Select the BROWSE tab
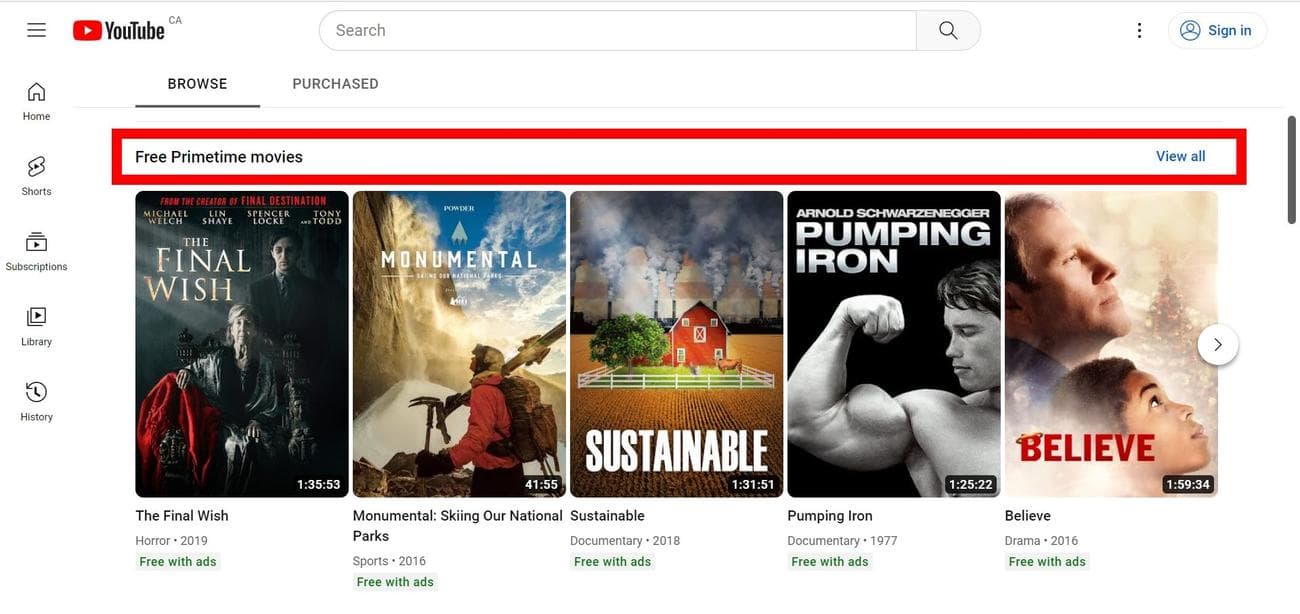 pyautogui.click(x=197, y=84)
